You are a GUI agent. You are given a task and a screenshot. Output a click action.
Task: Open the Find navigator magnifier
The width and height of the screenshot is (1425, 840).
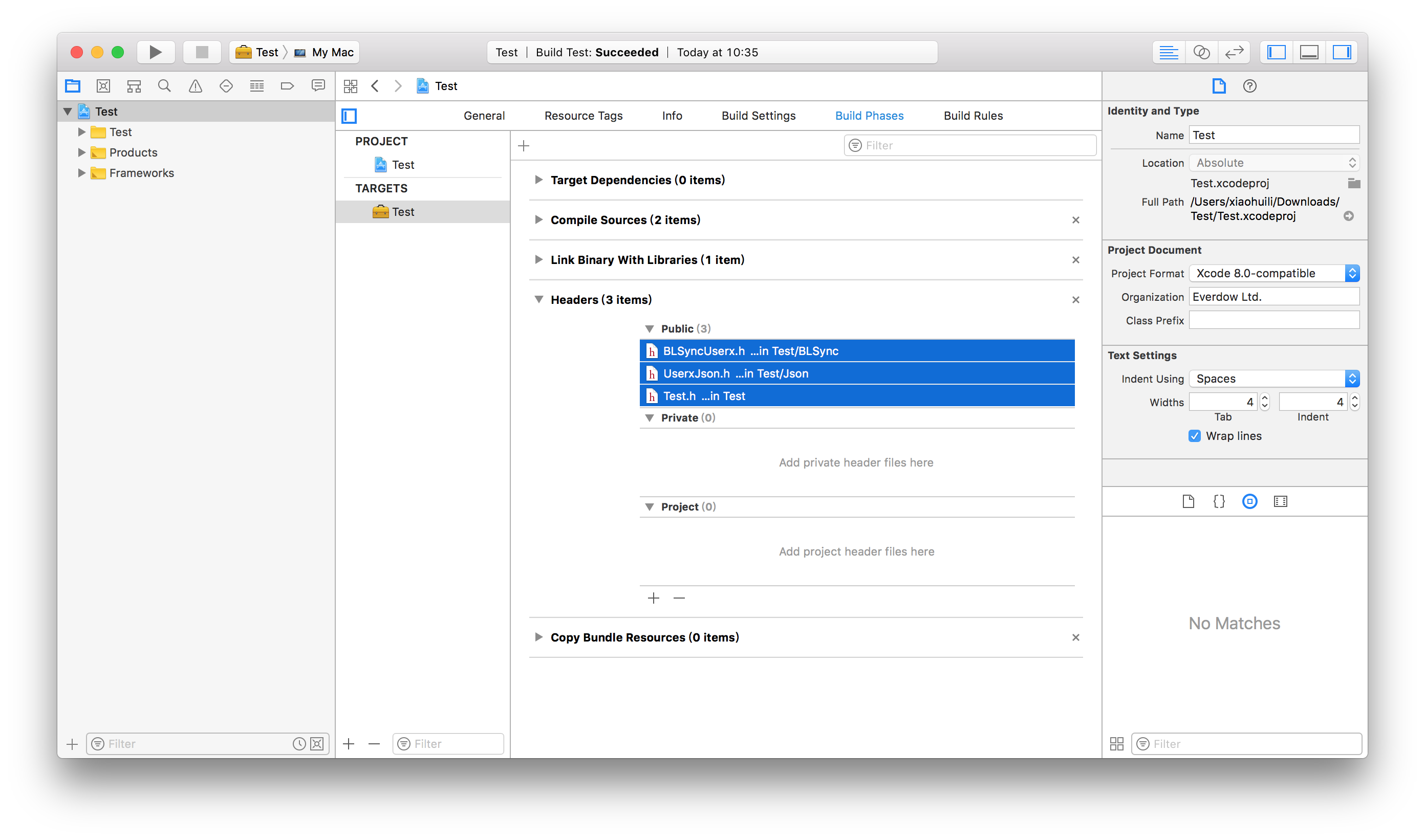click(x=164, y=86)
